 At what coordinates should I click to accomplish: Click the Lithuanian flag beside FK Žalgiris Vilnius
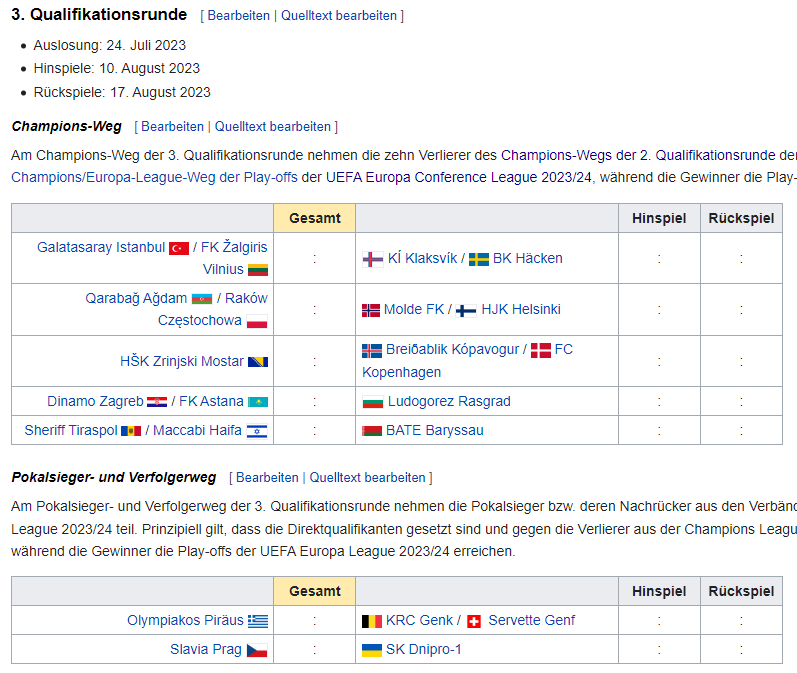pyautogui.click(x=258, y=270)
